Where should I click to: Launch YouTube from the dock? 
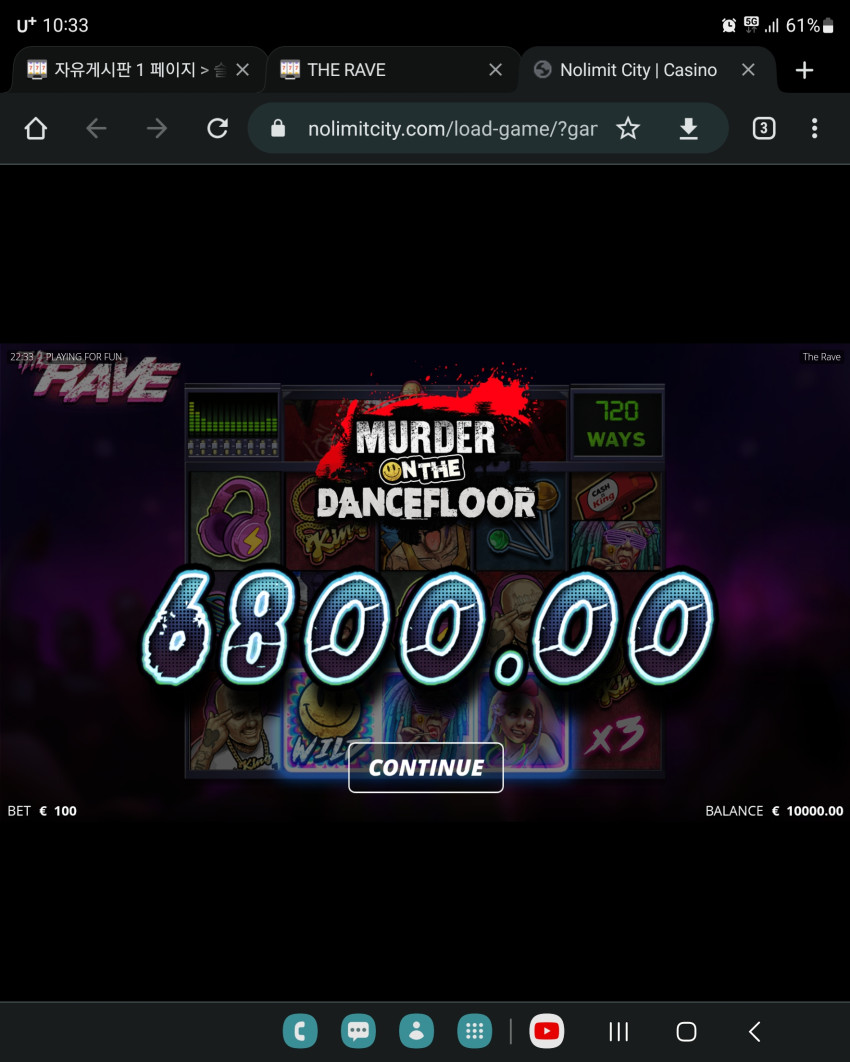tap(547, 1031)
